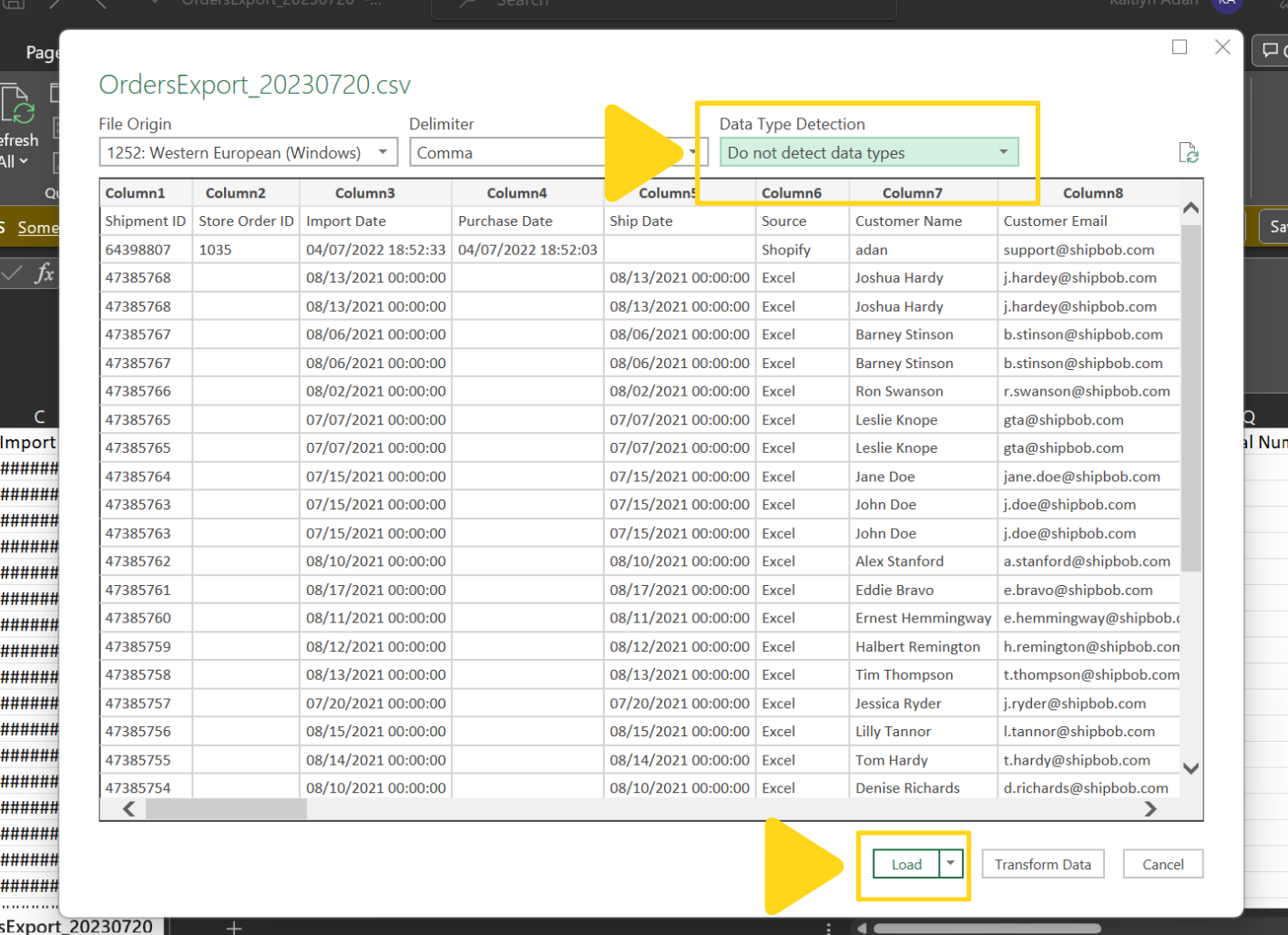The image size is (1288, 935).
Task: Cancel the CSV import dialog
Action: pyautogui.click(x=1163, y=863)
